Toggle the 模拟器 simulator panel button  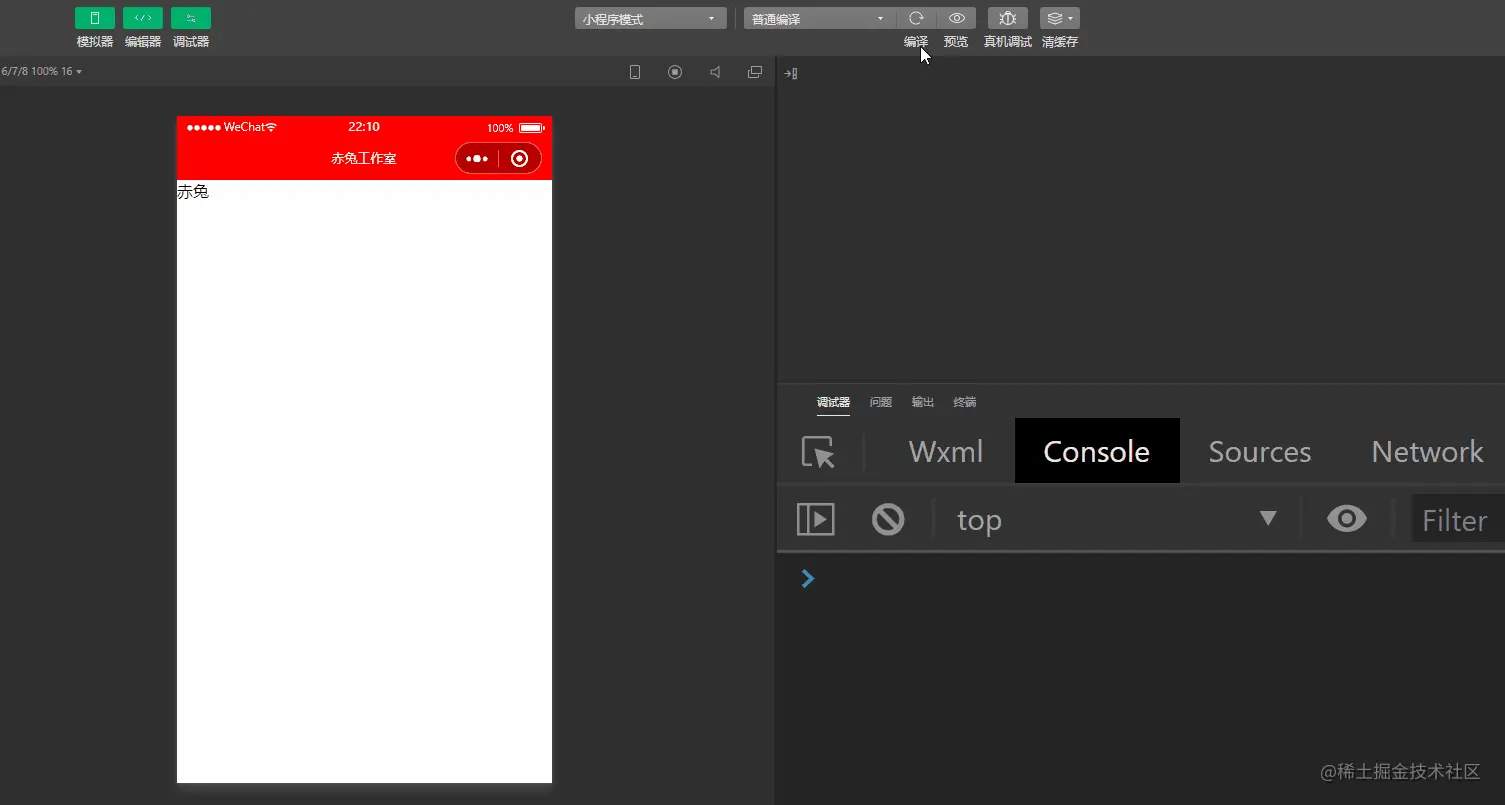(95, 18)
